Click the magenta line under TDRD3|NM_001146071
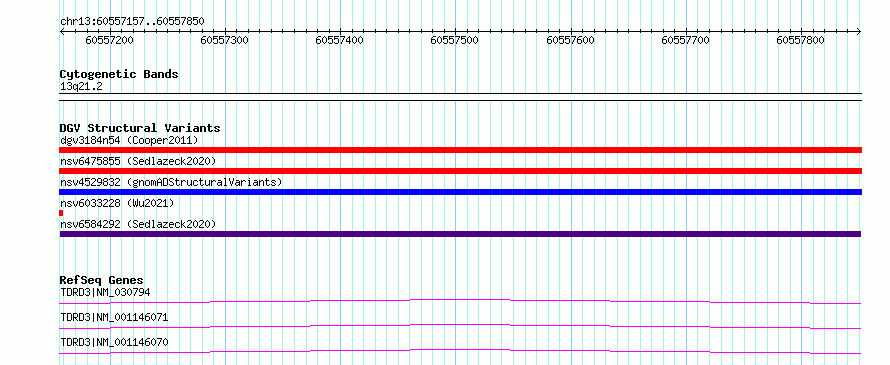890x365 pixels. point(460,325)
